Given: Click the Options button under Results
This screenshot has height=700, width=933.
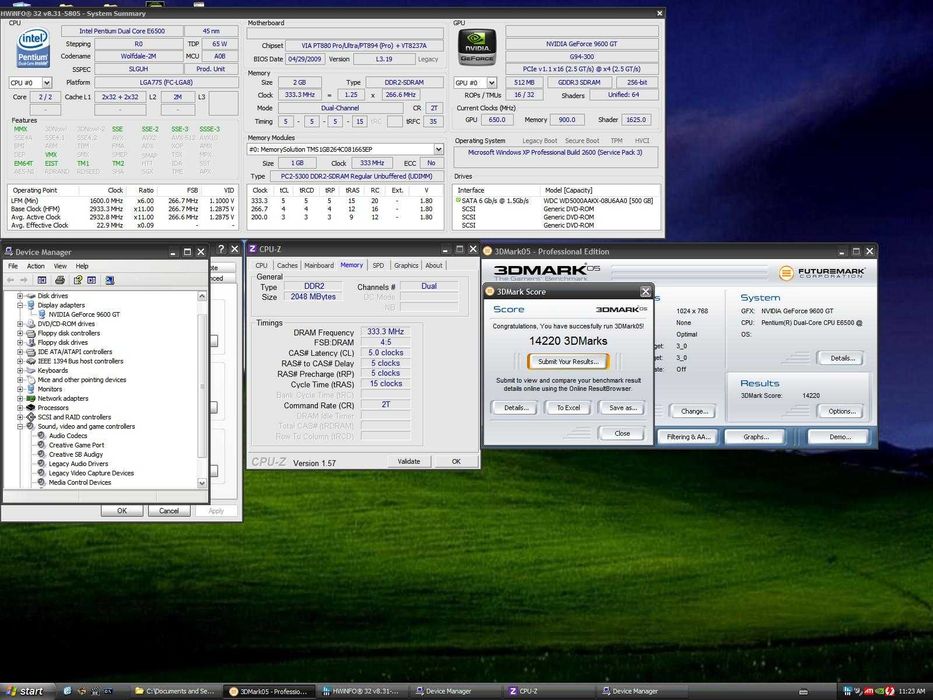Looking at the screenshot, I should [x=841, y=411].
